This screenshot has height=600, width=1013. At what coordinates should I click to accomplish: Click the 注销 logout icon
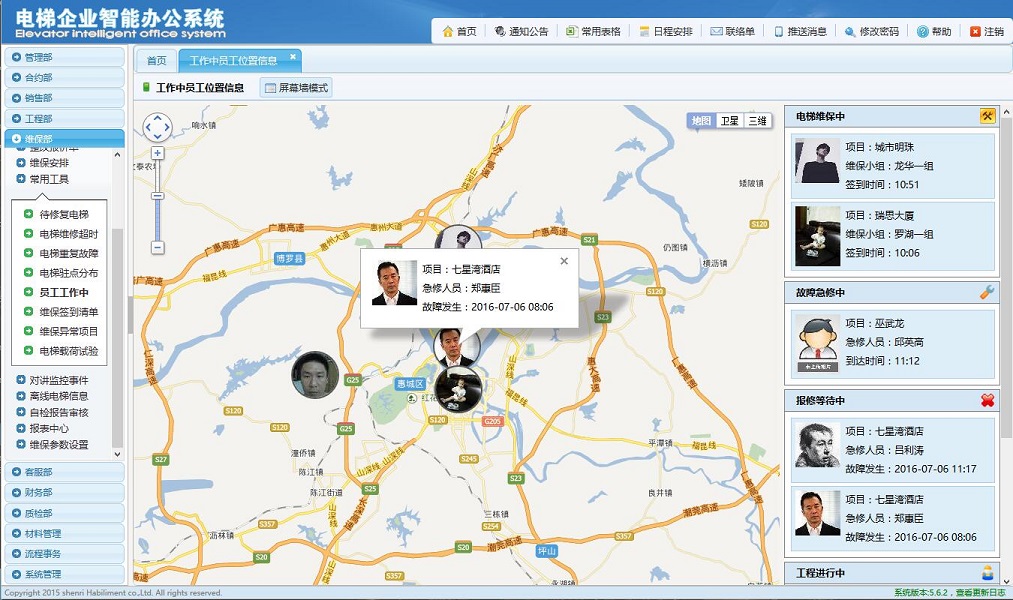pos(975,31)
